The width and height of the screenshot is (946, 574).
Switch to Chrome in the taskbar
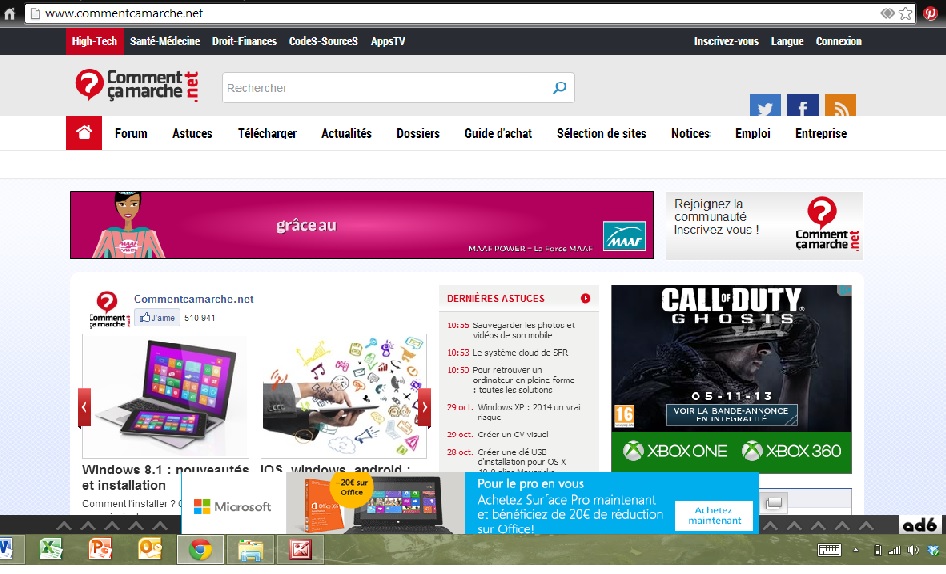click(200, 550)
